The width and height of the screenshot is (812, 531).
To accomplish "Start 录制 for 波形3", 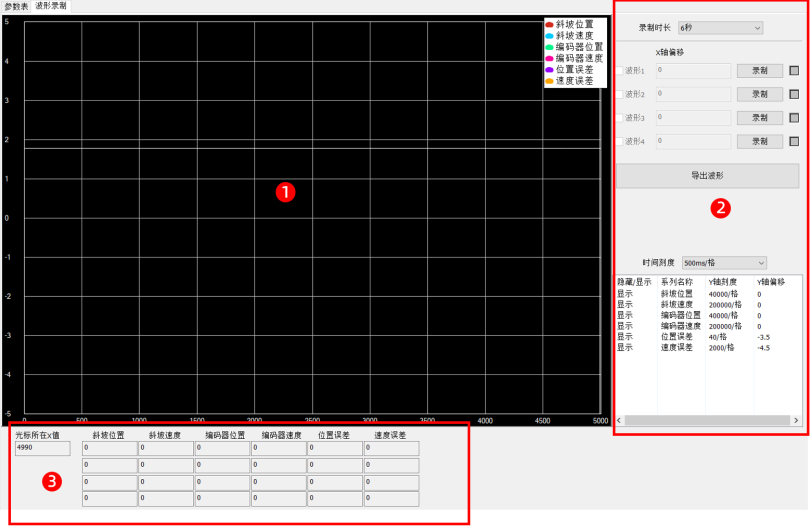I will [760, 118].
